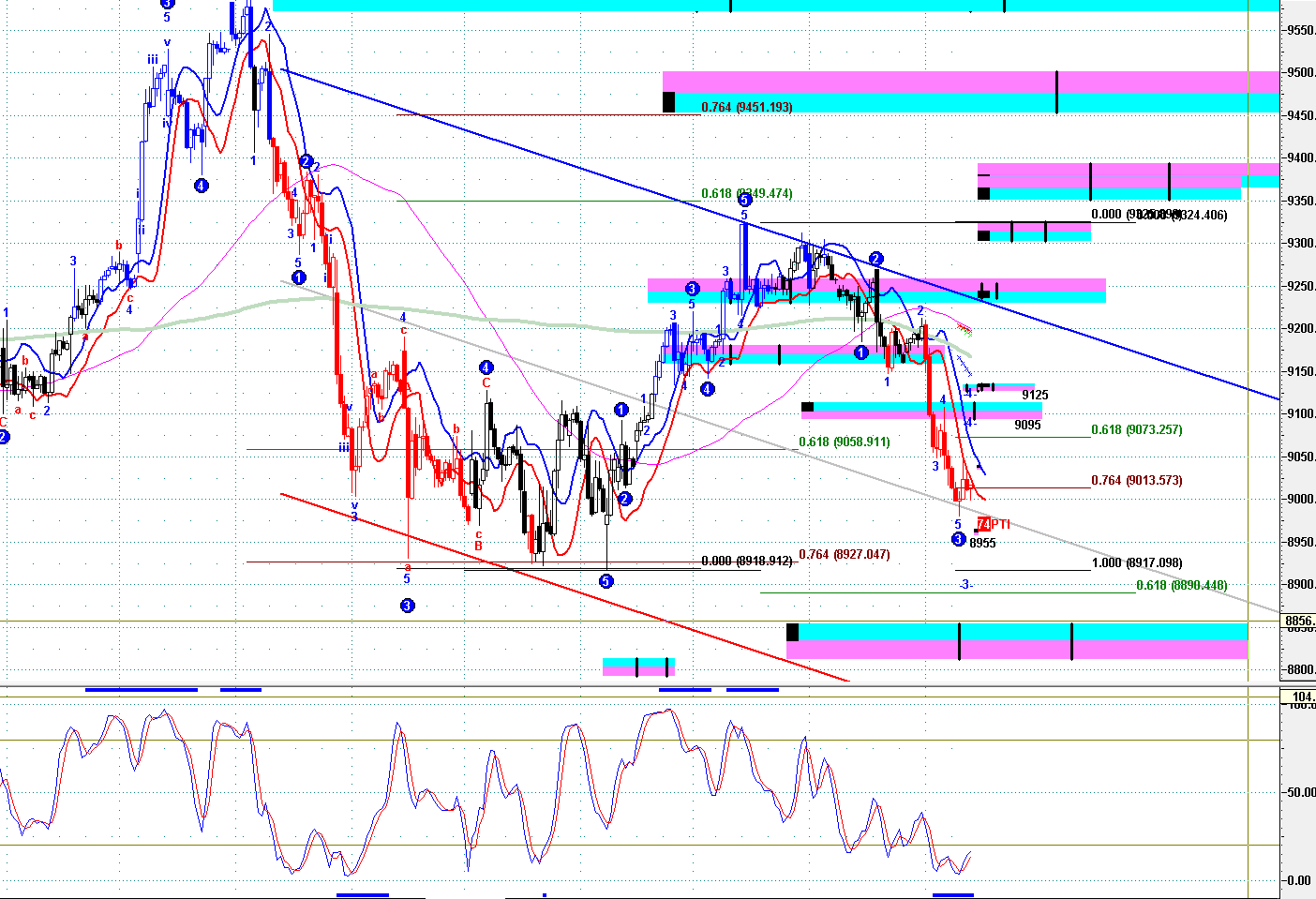Click the 9000 price axis label
The image size is (1316, 899).
(x=1300, y=499)
